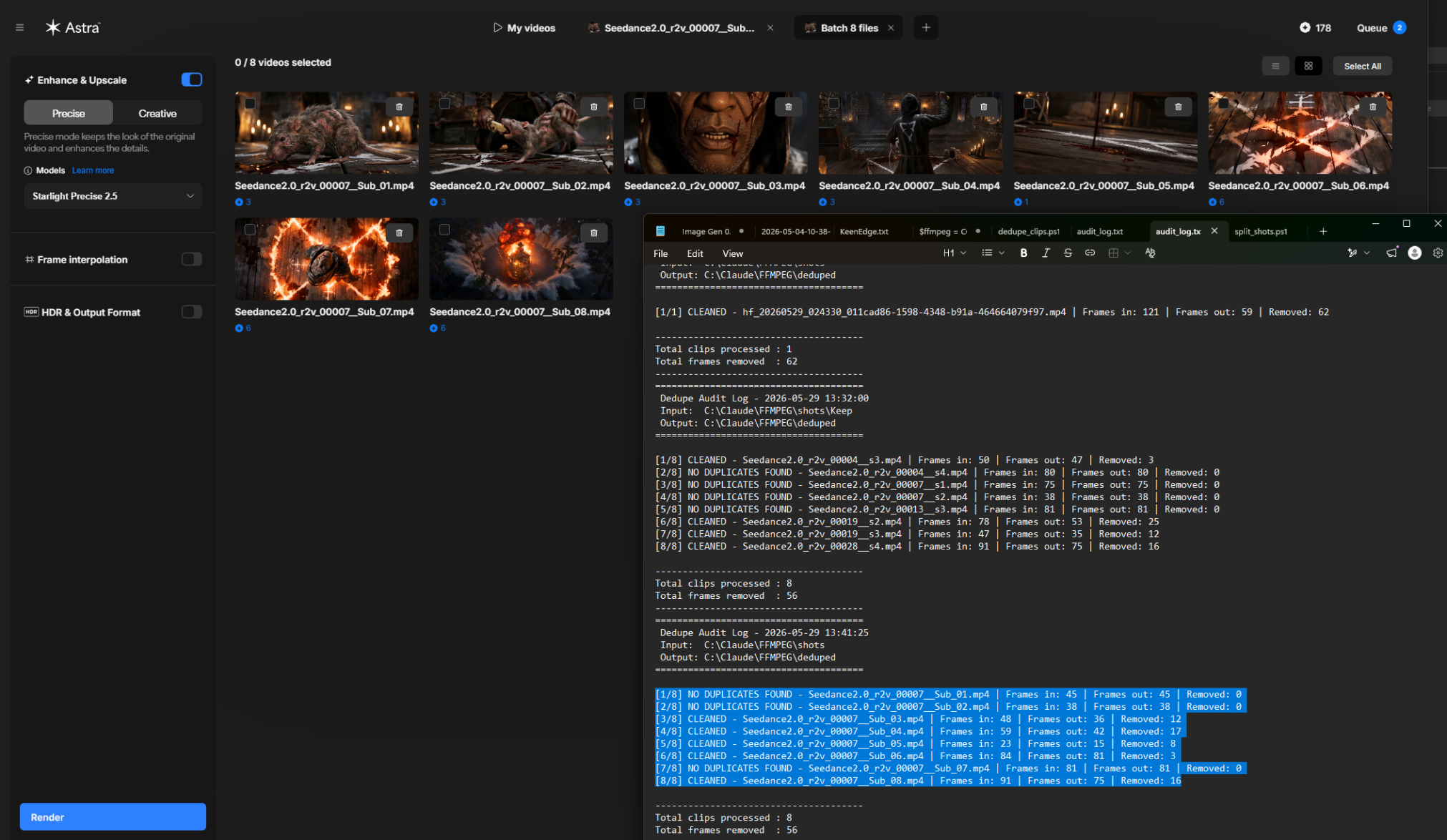Open the Learn more link

93,170
